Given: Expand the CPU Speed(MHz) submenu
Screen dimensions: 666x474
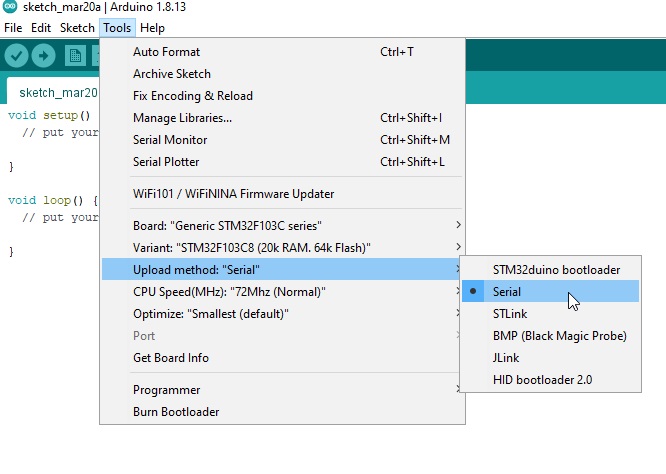Looking at the screenshot, I should [x=282, y=292].
